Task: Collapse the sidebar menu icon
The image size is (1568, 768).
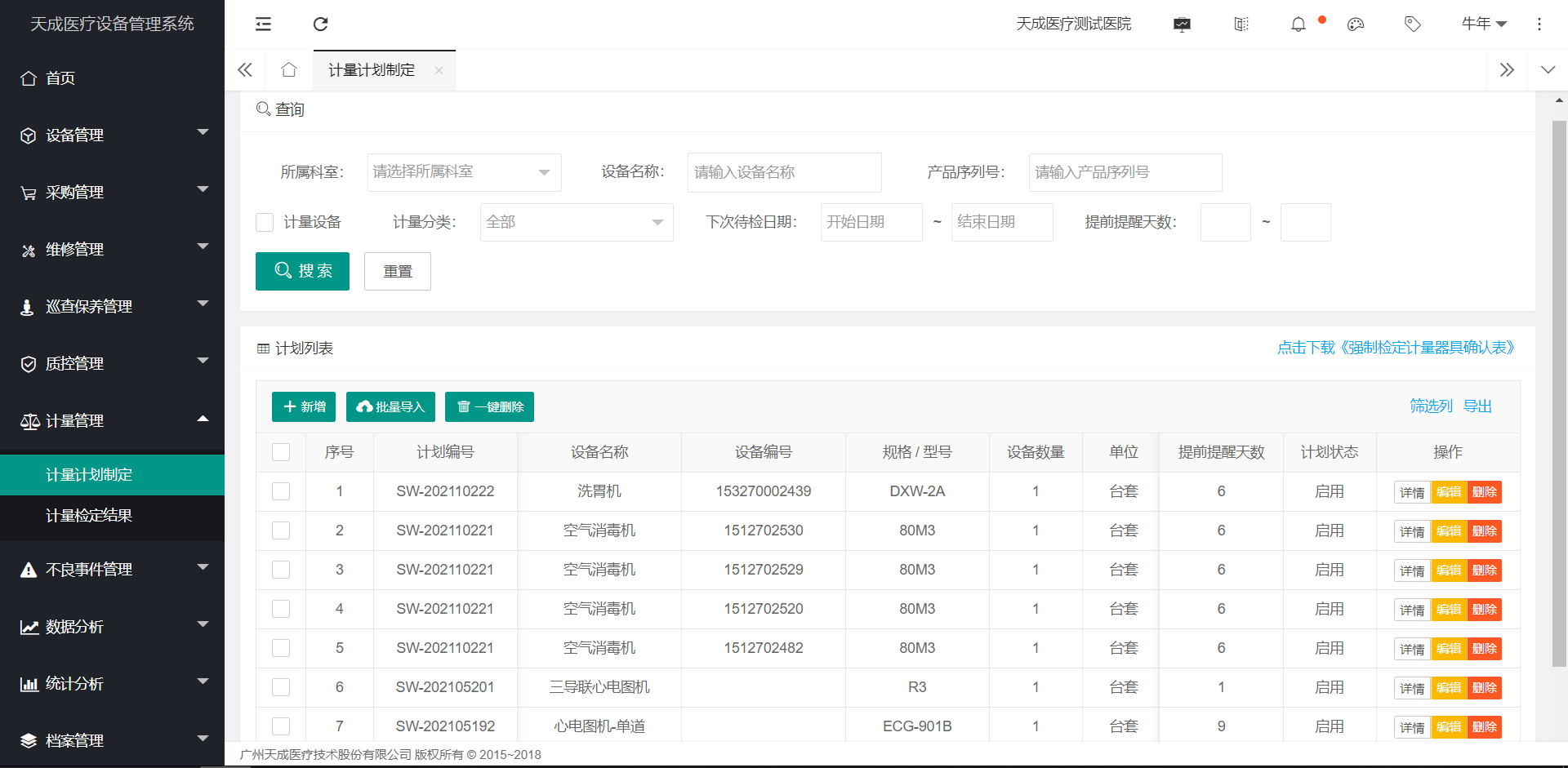Action: pyautogui.click(x=263, y=24)
